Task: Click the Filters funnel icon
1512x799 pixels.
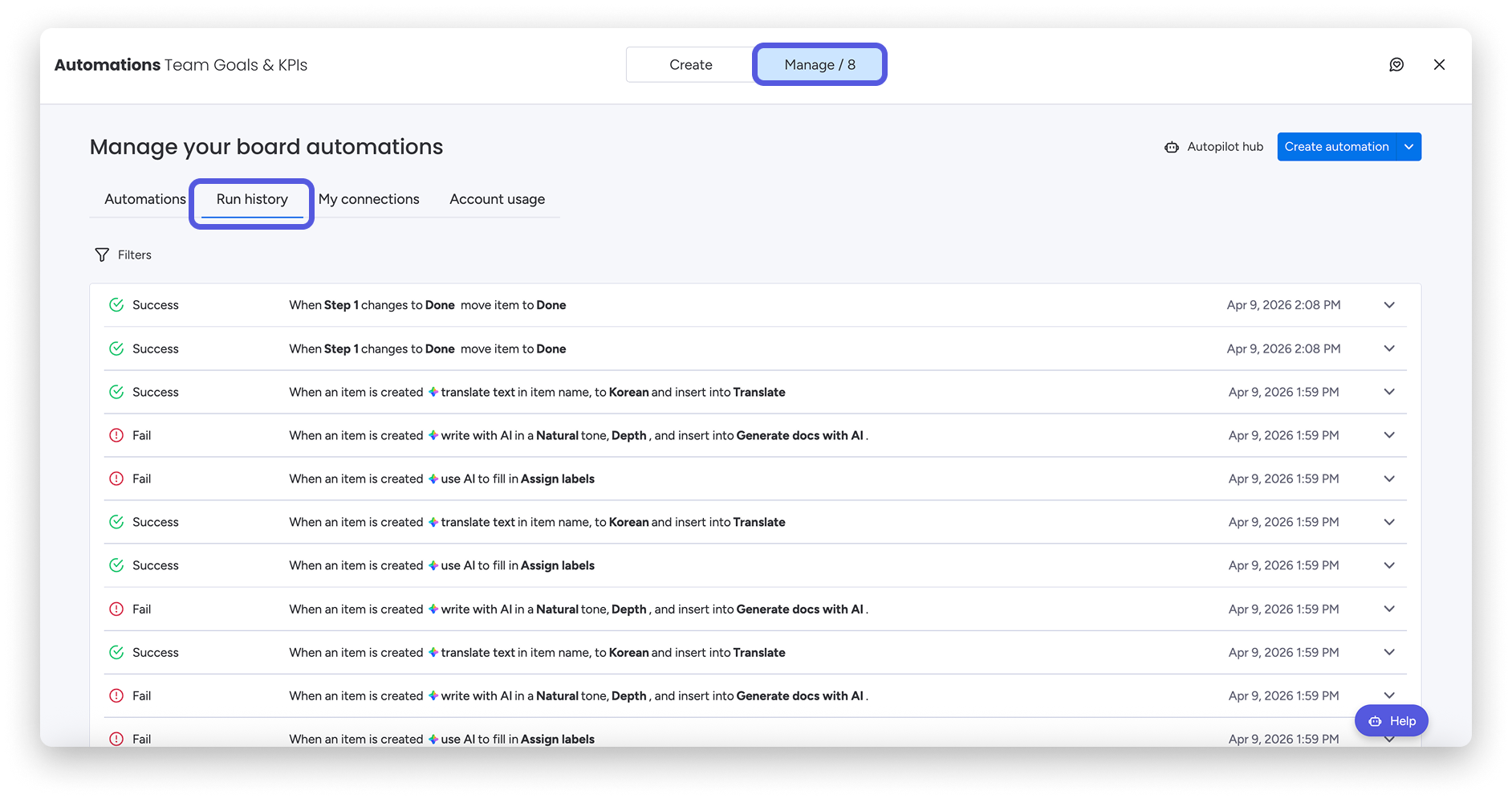Action: tap(102, 255)
